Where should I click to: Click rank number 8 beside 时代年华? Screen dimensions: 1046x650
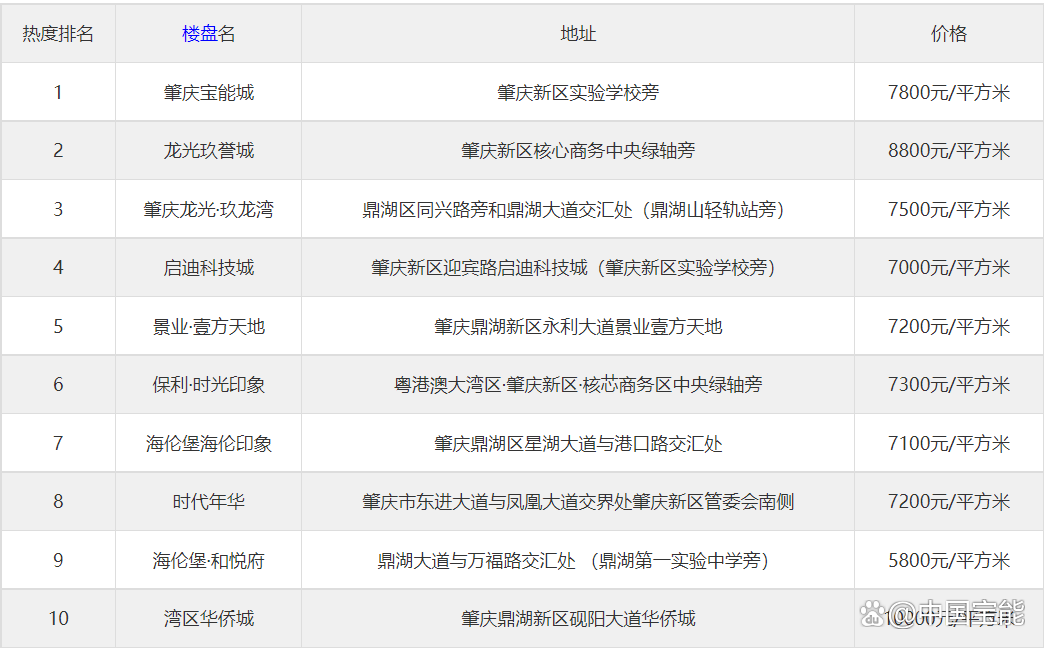click(58, 501)
